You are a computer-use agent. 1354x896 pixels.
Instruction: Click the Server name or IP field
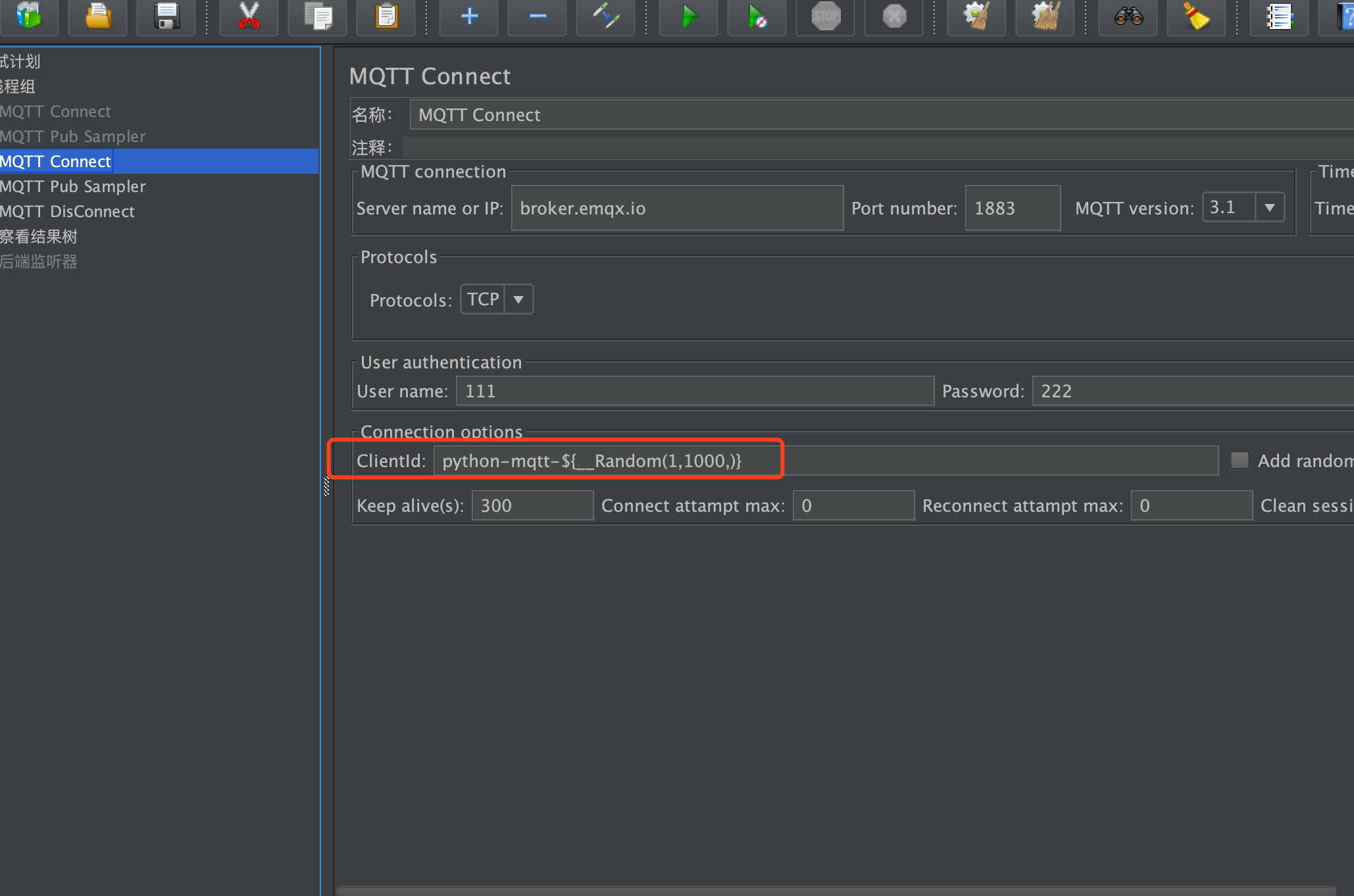(x=676, y=208)
